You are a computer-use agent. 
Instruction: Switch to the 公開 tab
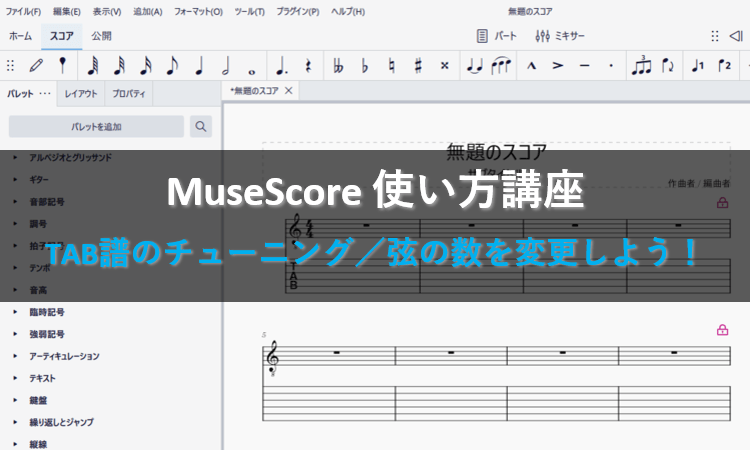coord(101,36)
